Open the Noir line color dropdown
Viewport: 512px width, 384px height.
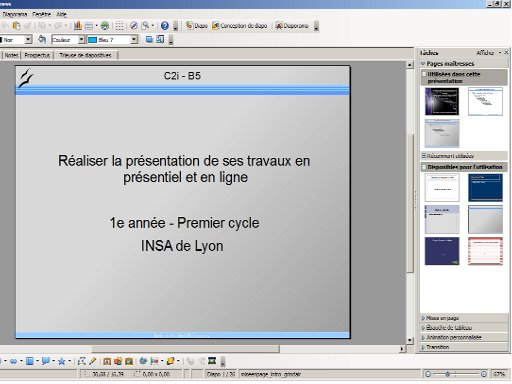tap(28, 40)
